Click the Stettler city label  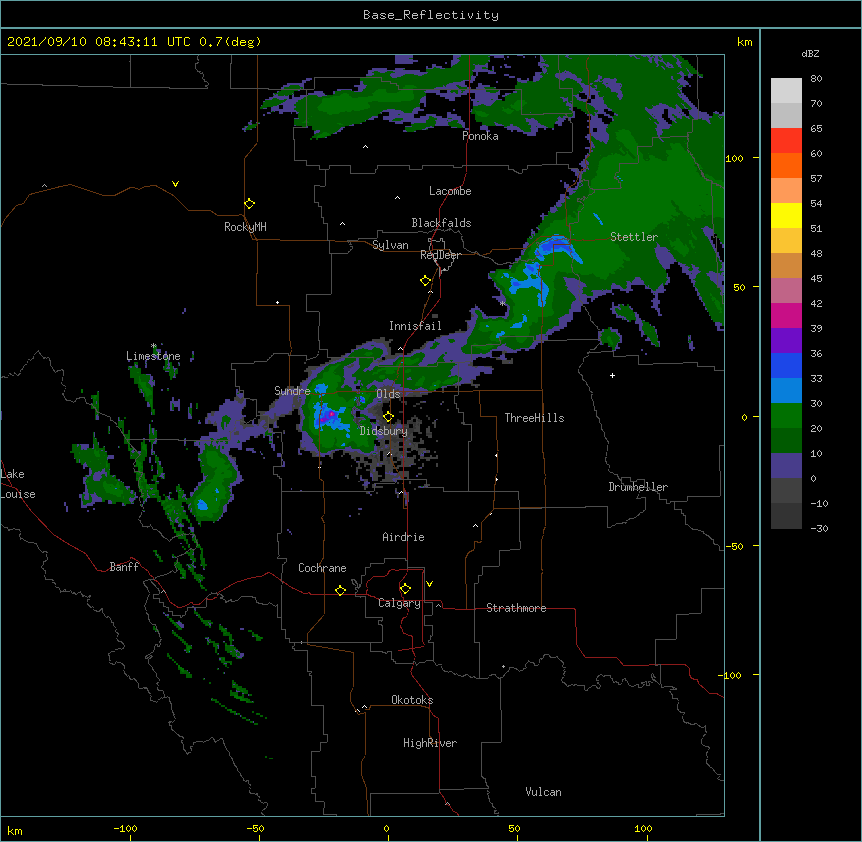point(634,237)
